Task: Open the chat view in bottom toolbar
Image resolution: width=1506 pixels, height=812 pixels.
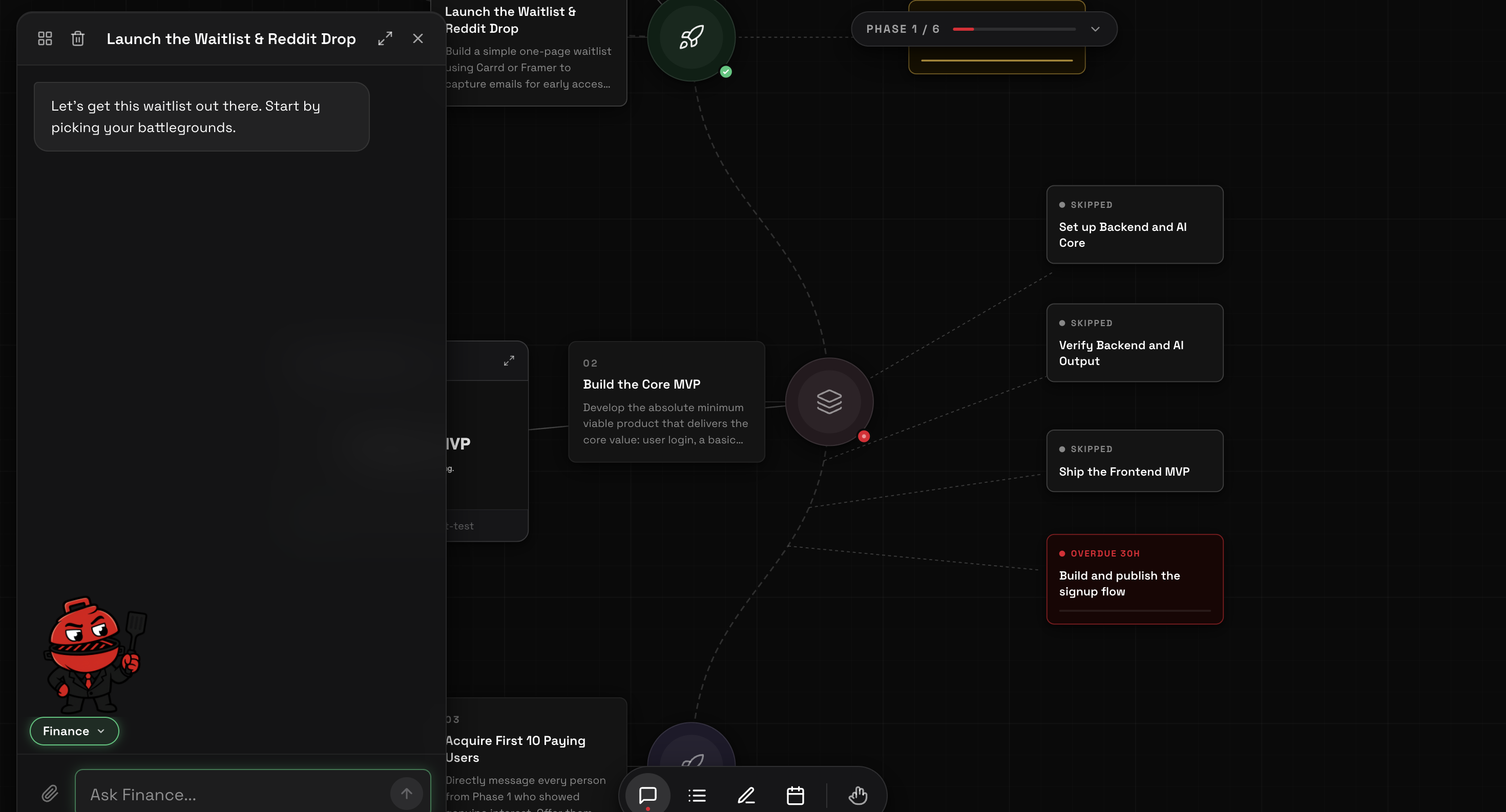Action: click(x=648, y=795)
